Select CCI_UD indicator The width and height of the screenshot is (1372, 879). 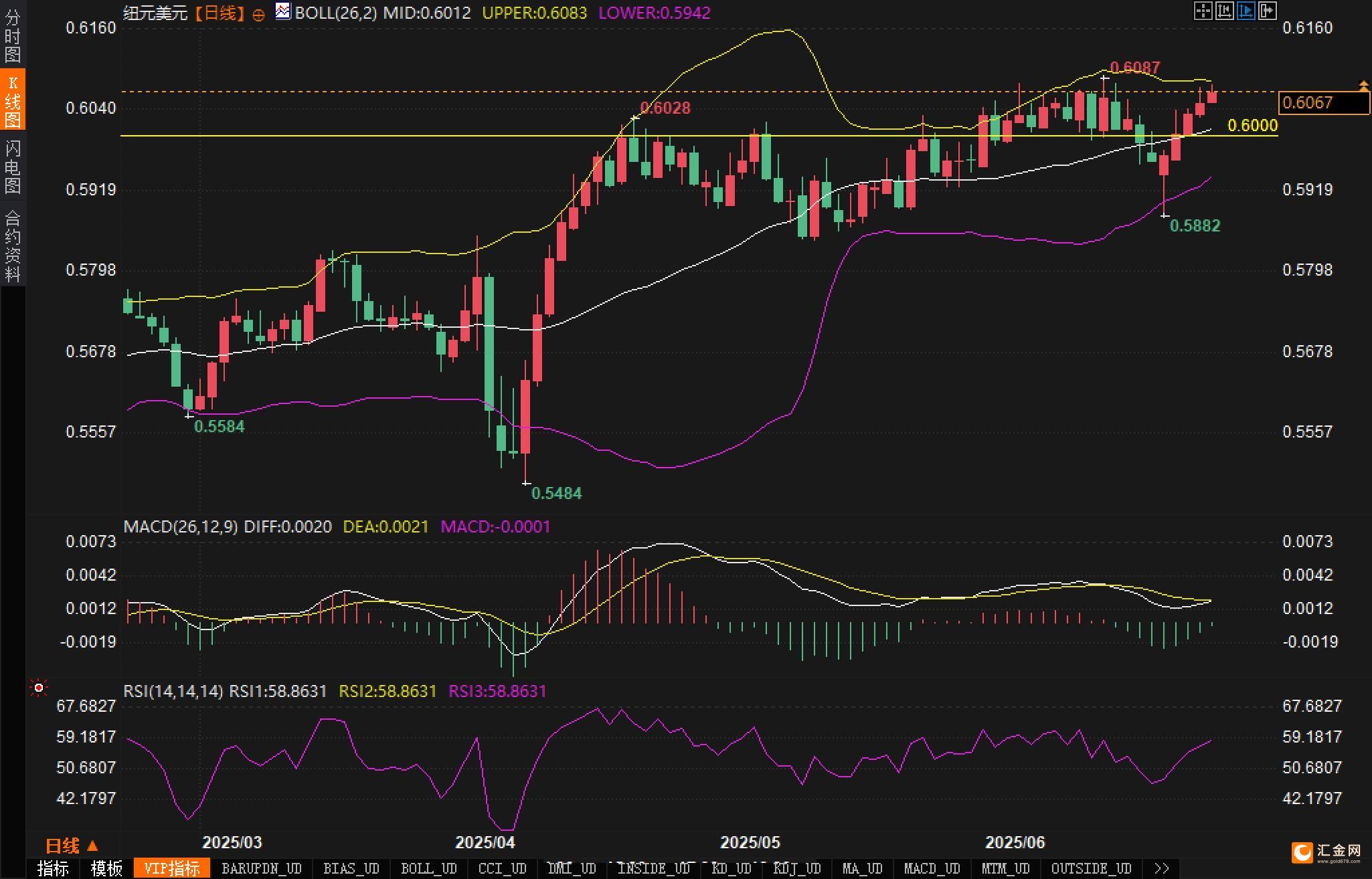502,868
